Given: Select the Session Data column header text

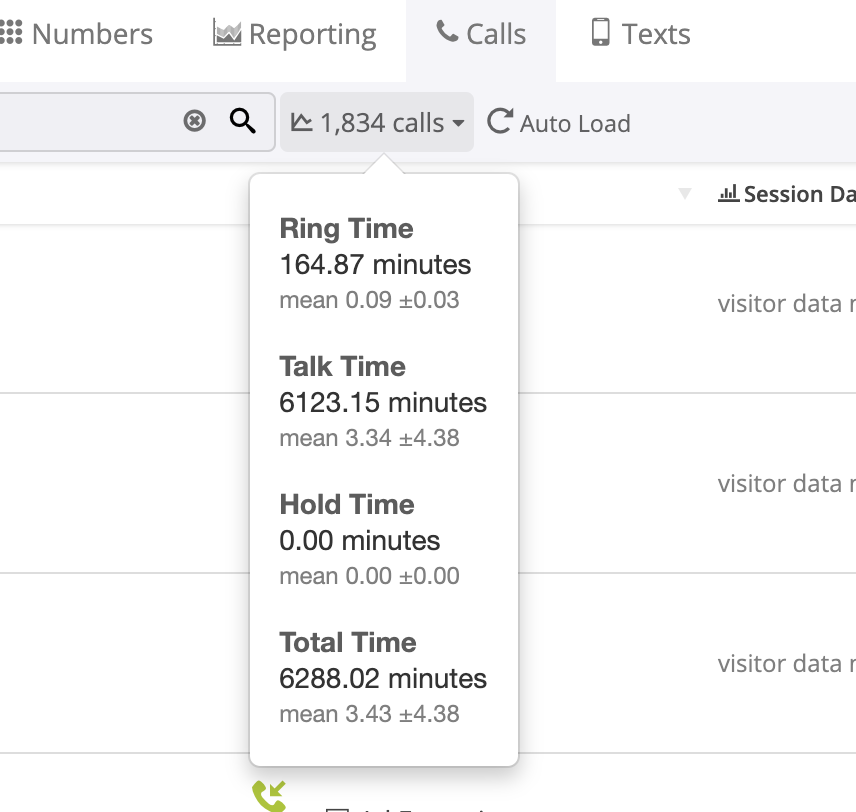Looking at the screenshot, I should 798,194.
